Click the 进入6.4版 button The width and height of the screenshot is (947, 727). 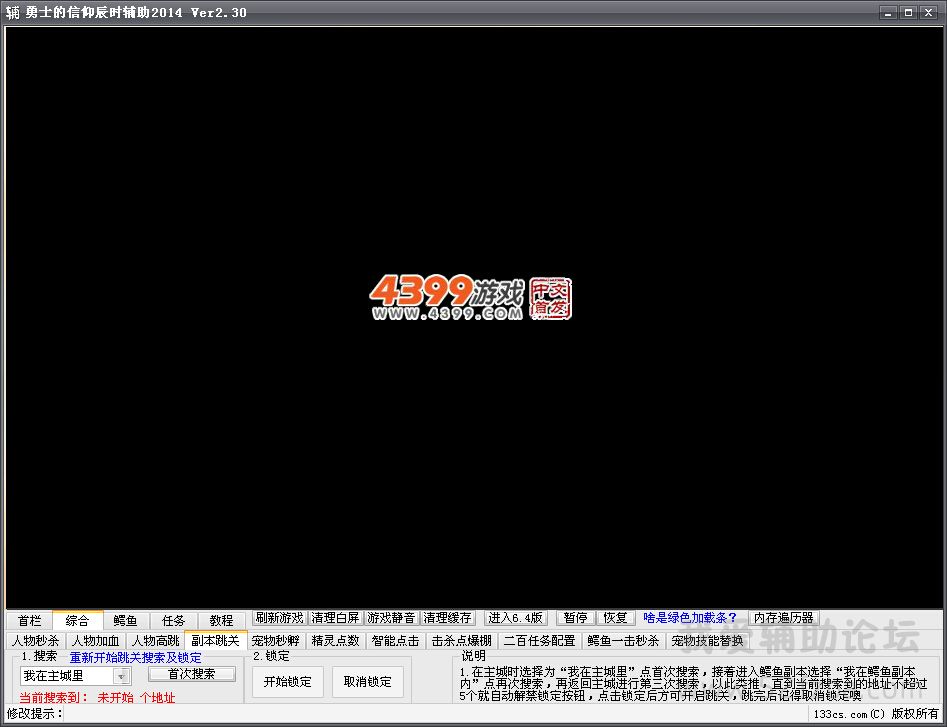tap(516, 618)
